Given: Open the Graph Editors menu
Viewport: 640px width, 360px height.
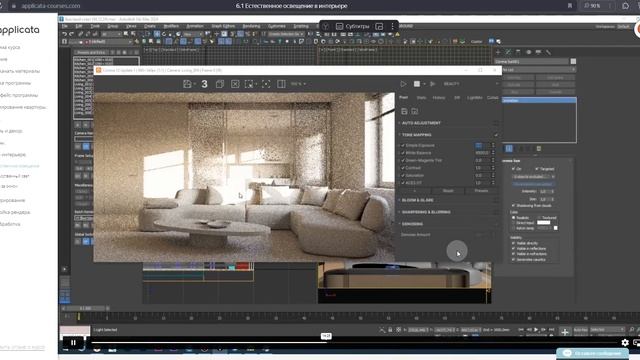Looking at the screenshot, I should 223,26.
